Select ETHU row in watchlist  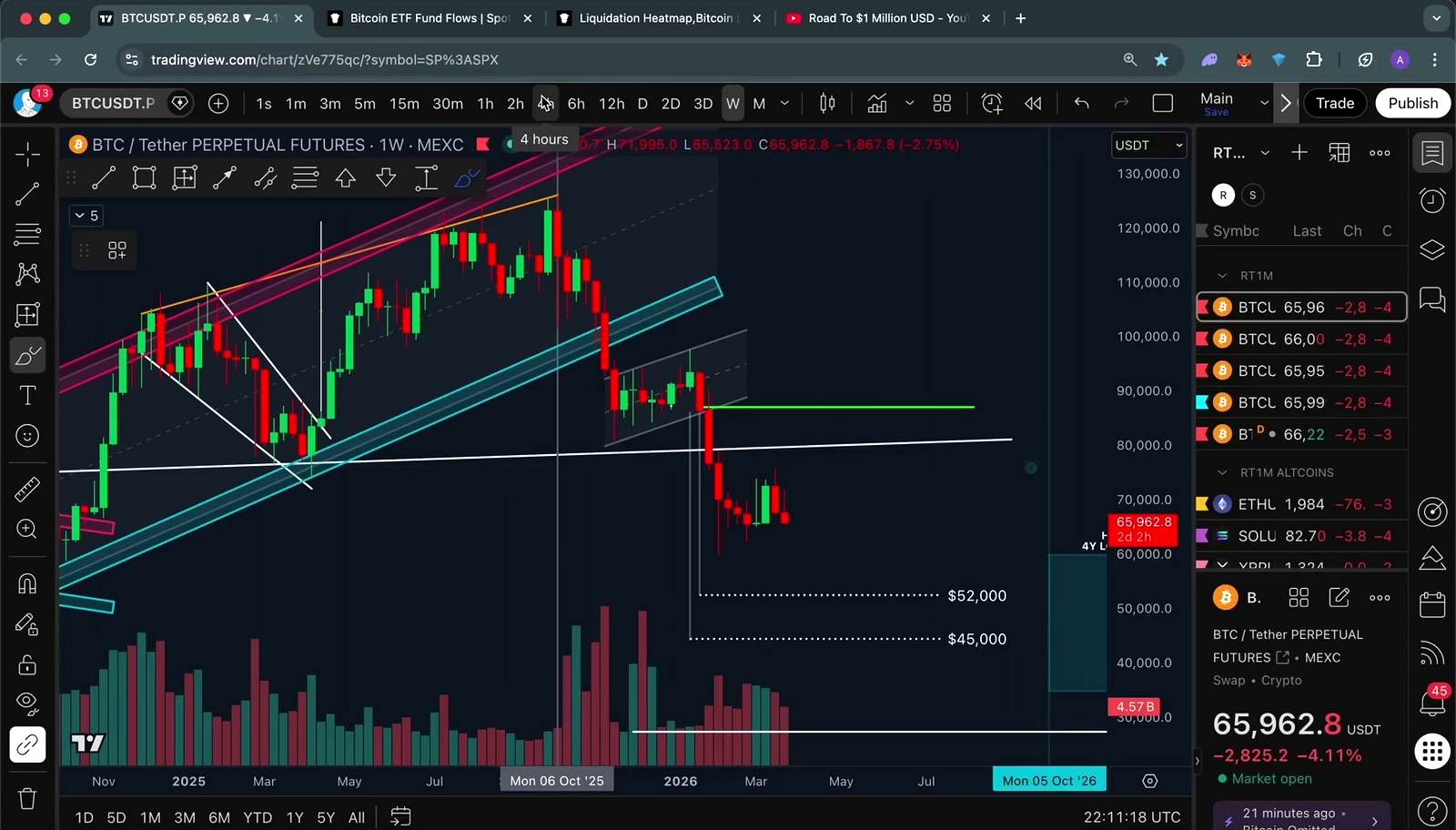pos(1301,504)
